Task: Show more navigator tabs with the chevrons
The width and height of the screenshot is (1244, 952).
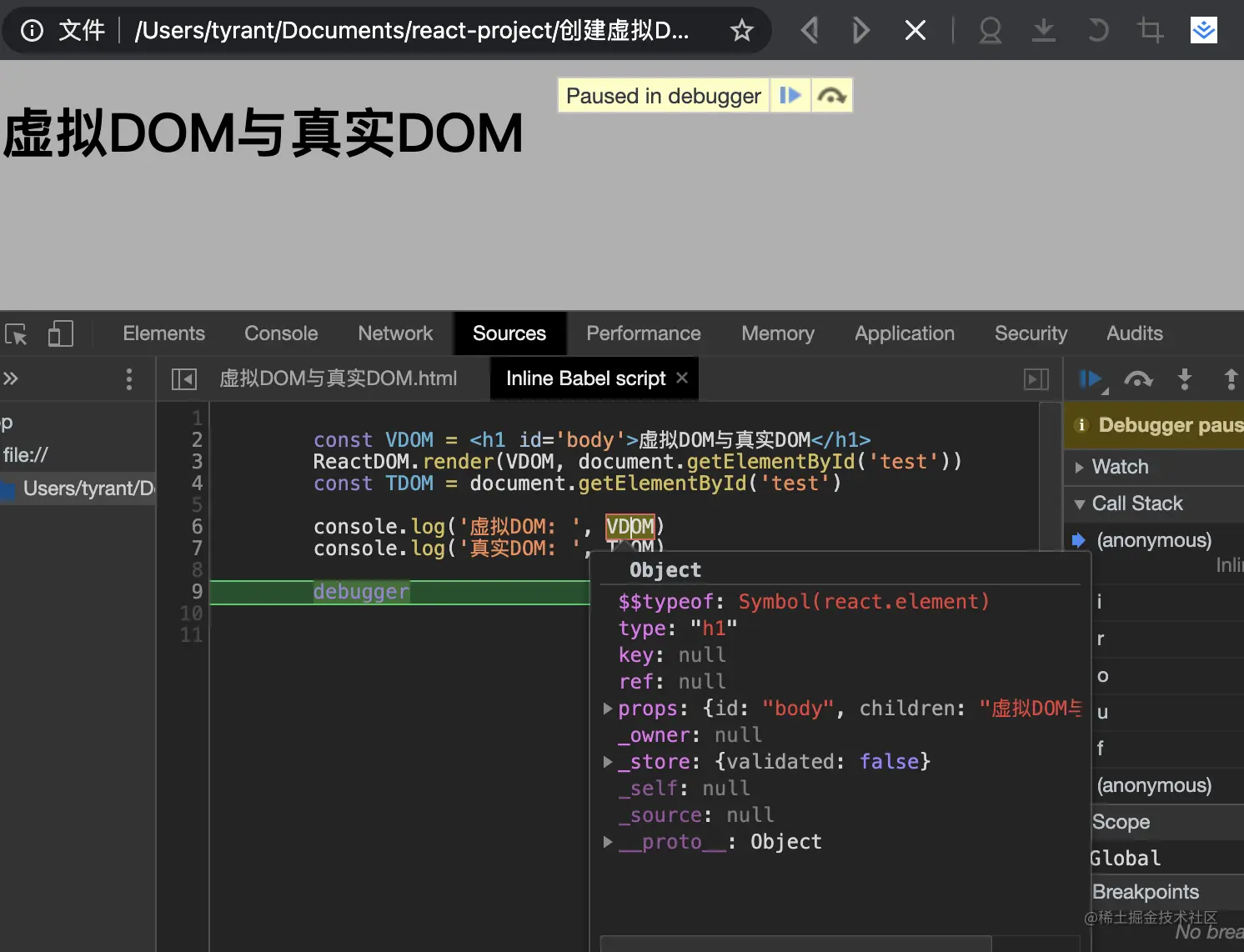Action: [10, 378]
